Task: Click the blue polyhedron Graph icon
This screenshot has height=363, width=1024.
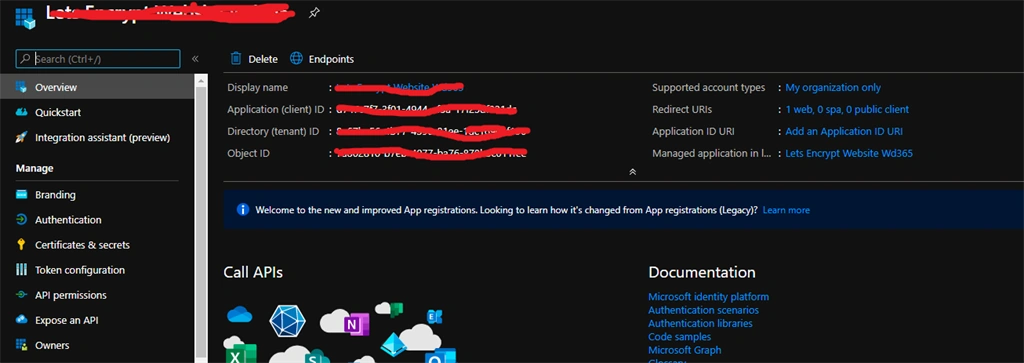Action: 287,321
